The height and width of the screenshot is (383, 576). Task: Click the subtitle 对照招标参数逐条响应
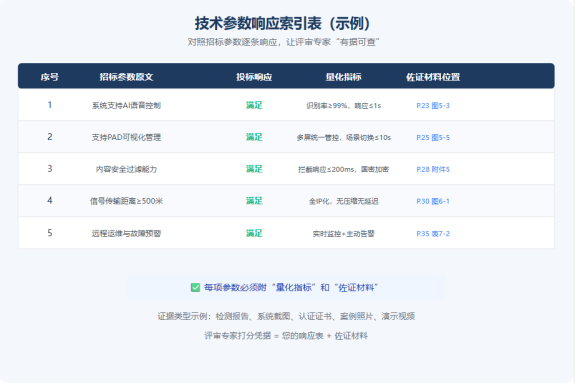pyautogui.click(x=283, y=42)
